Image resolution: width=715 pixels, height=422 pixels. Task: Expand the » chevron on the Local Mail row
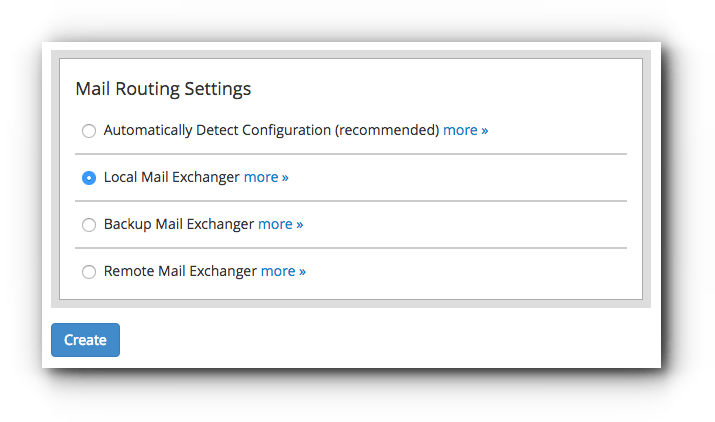[285, 178]
